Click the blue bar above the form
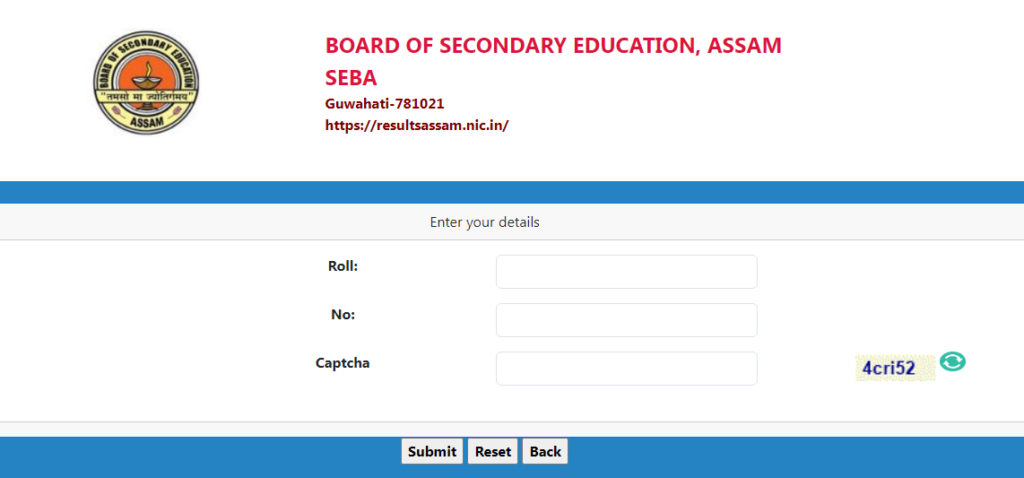Viewport: 1024px width, 478px height. (x=512, y=192)
